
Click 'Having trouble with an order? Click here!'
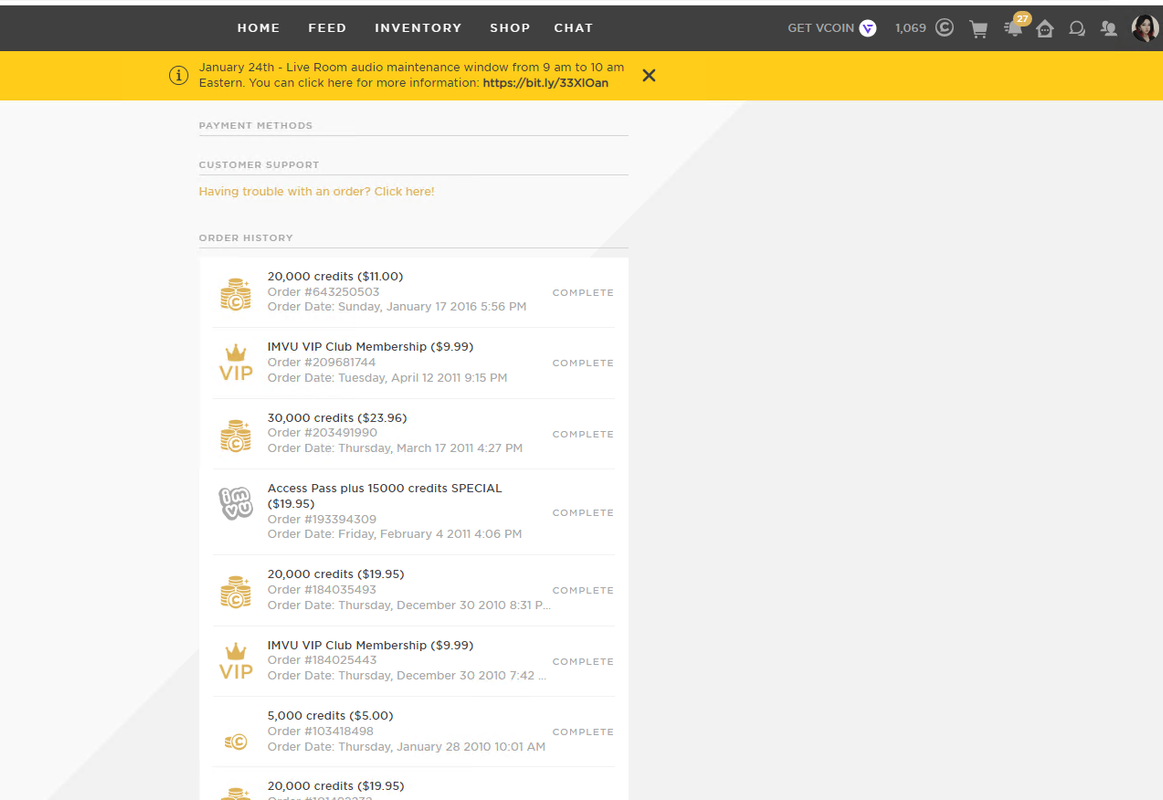(317, 191)
